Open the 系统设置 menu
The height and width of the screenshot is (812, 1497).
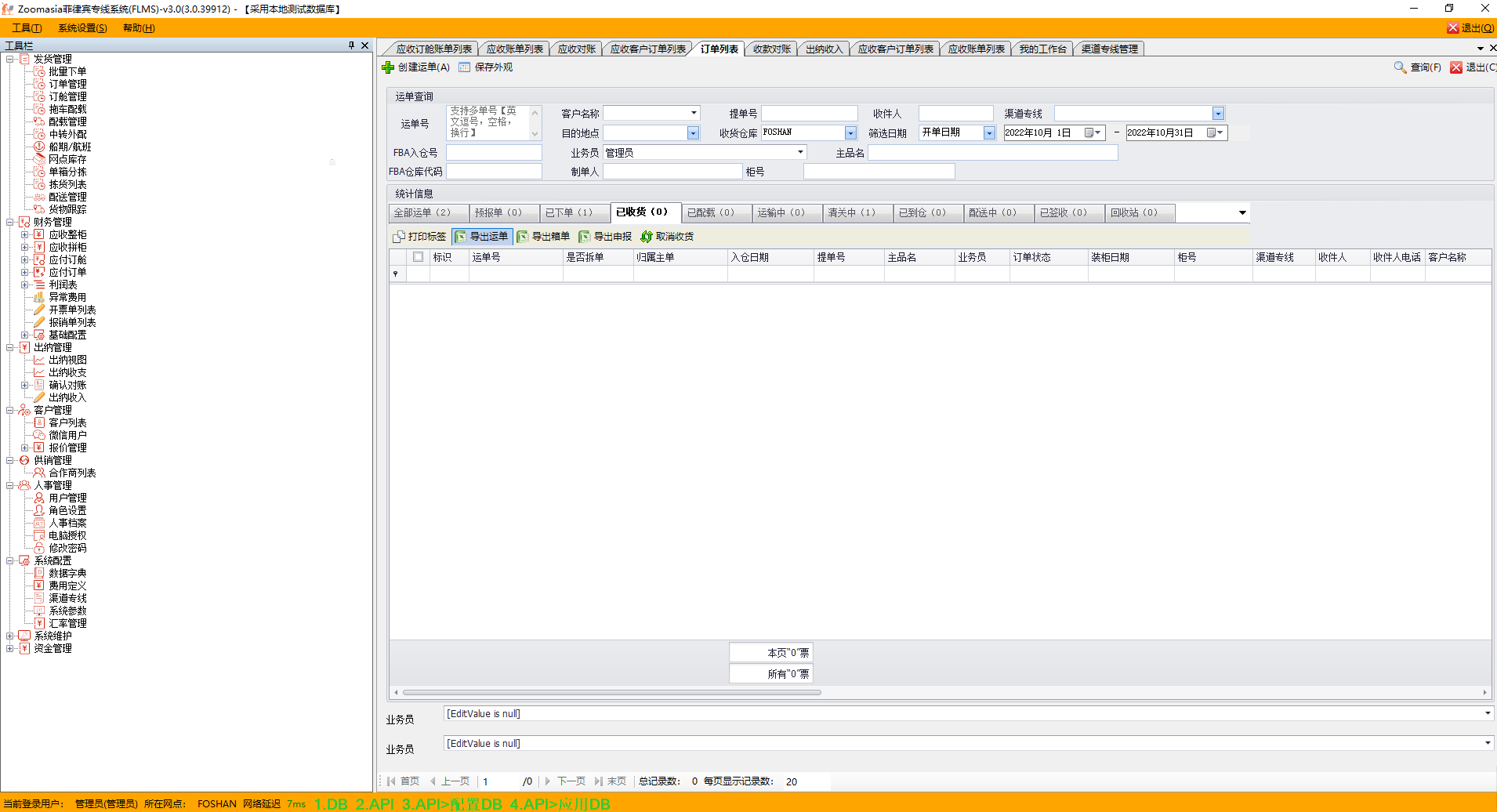click(x=82, y=28)
